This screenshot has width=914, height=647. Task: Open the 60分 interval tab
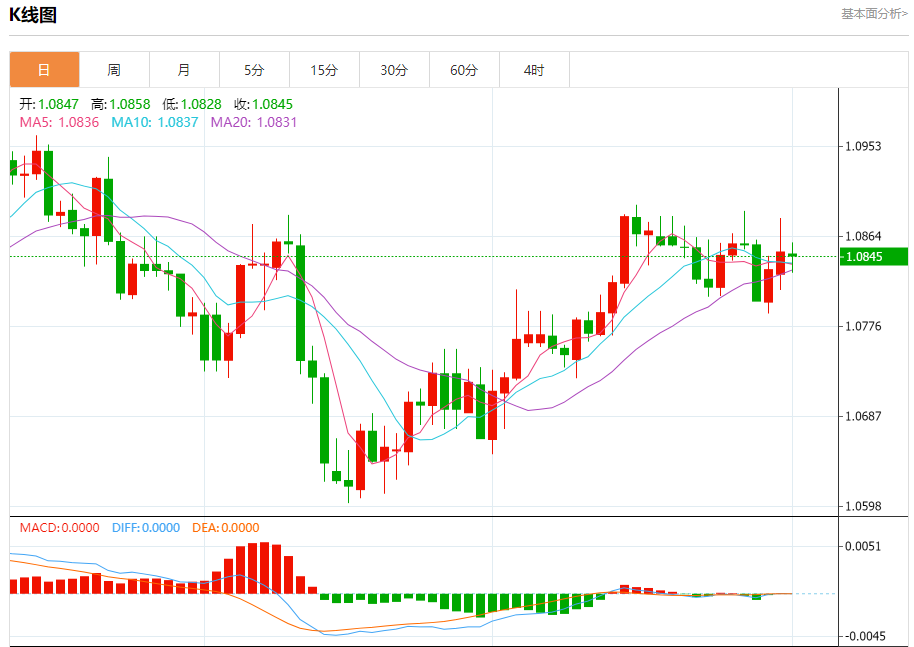click(464, 70)
